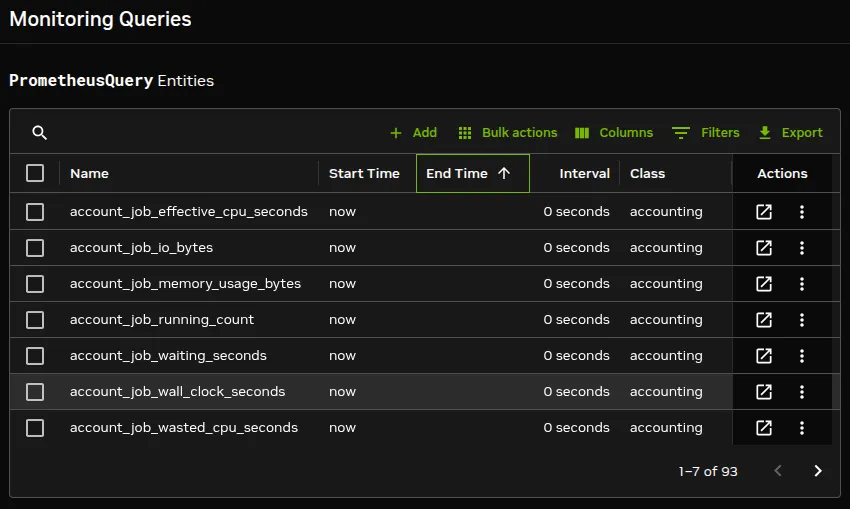Open more menu for account_job_memory_usage_bytes
The height and width of the screenshot is (509, 850).
[802, 284]
